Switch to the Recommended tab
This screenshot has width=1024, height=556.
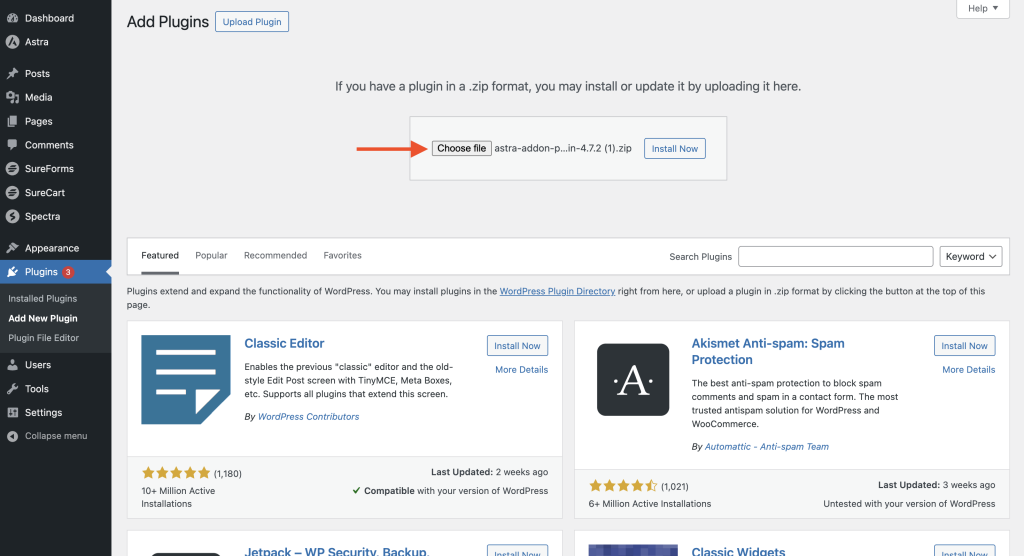coord(276,255)
